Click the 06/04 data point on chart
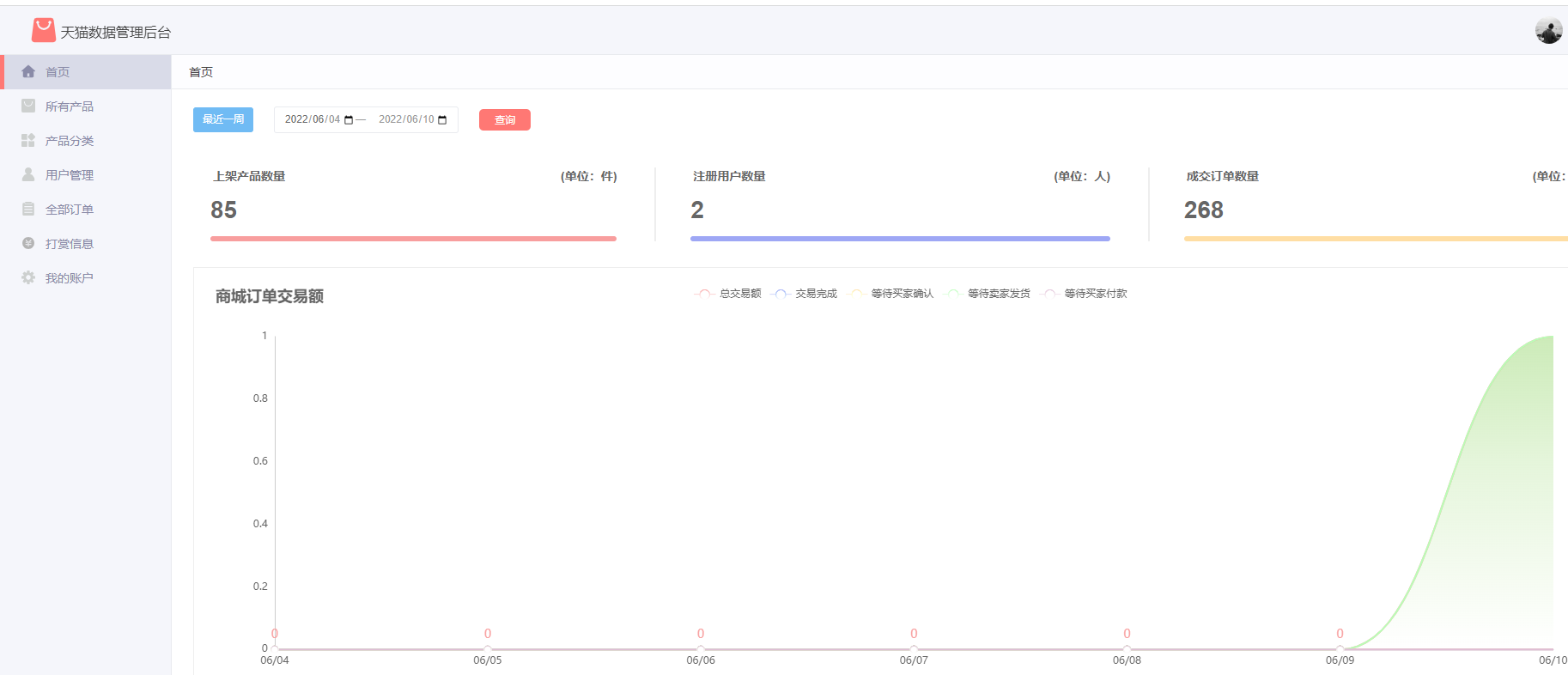This screenshot has height=675, width=1568. coord(275,648)
